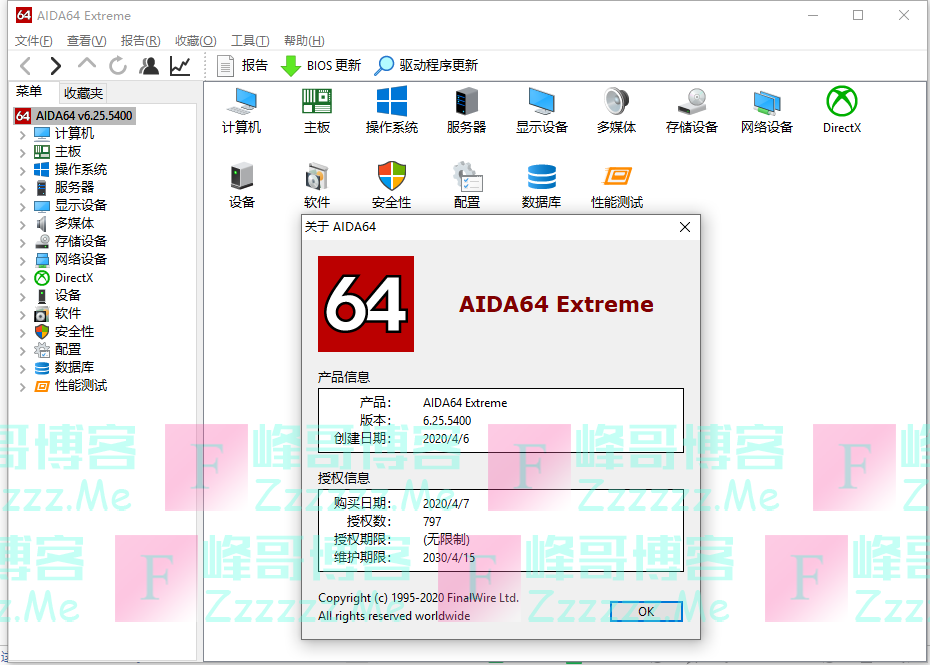Switch to the 收藏夹 tab
This screenshot has height=665, width=930.
click(83, 93)
